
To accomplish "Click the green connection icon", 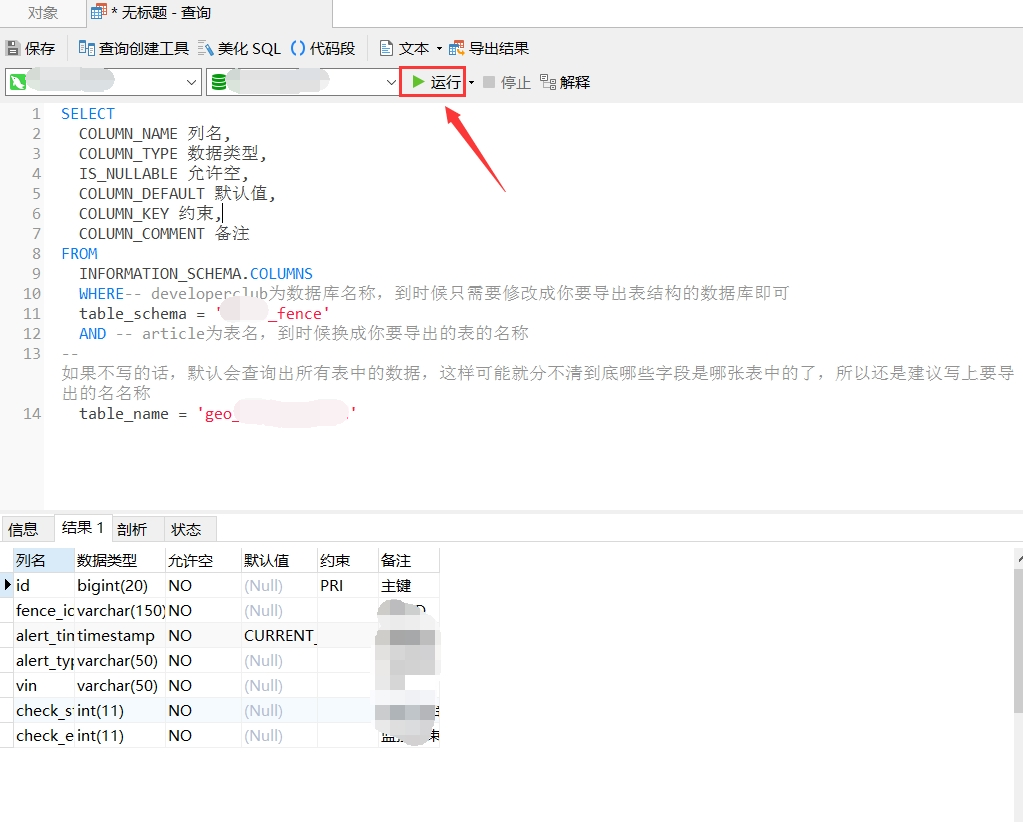I will pyautogui.click(x=18, y=82).
